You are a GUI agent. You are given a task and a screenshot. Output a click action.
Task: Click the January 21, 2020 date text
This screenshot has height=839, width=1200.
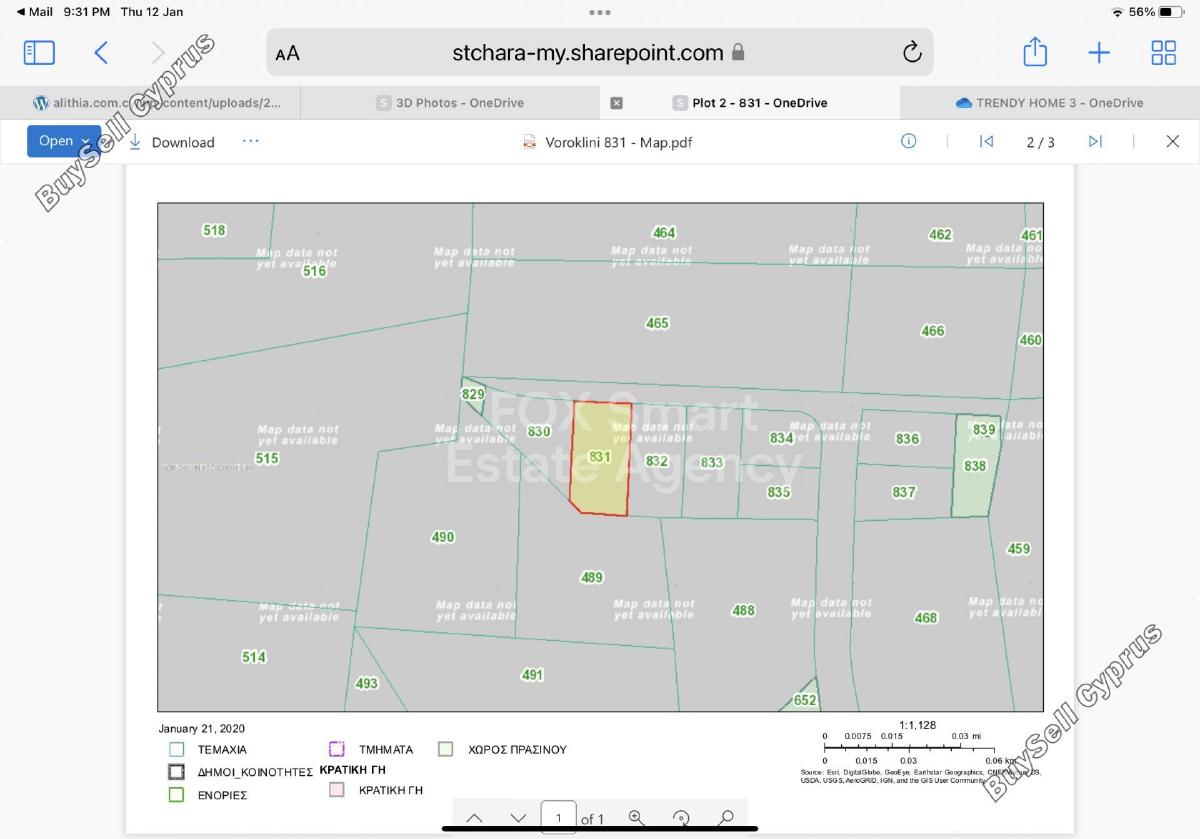(x=201, y=728)
